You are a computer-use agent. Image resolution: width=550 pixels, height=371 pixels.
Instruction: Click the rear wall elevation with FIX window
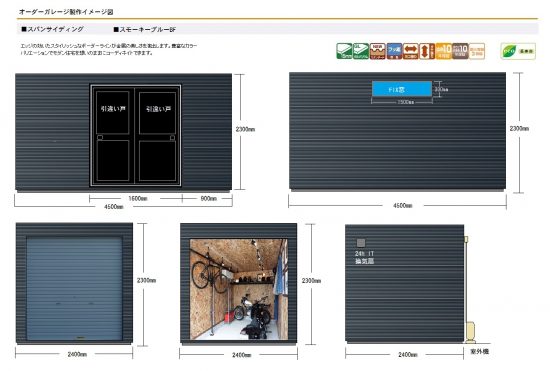tap(397, 131)
